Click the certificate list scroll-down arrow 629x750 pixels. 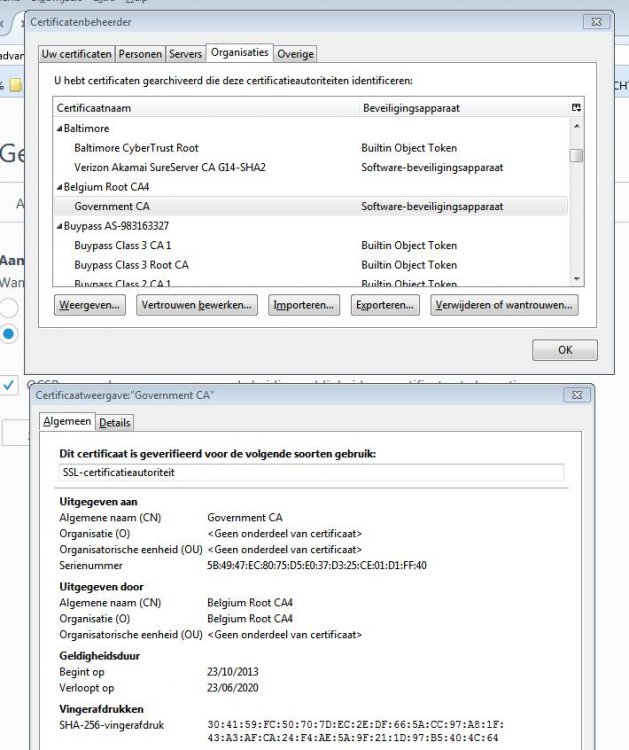click(x=576, y=278)
